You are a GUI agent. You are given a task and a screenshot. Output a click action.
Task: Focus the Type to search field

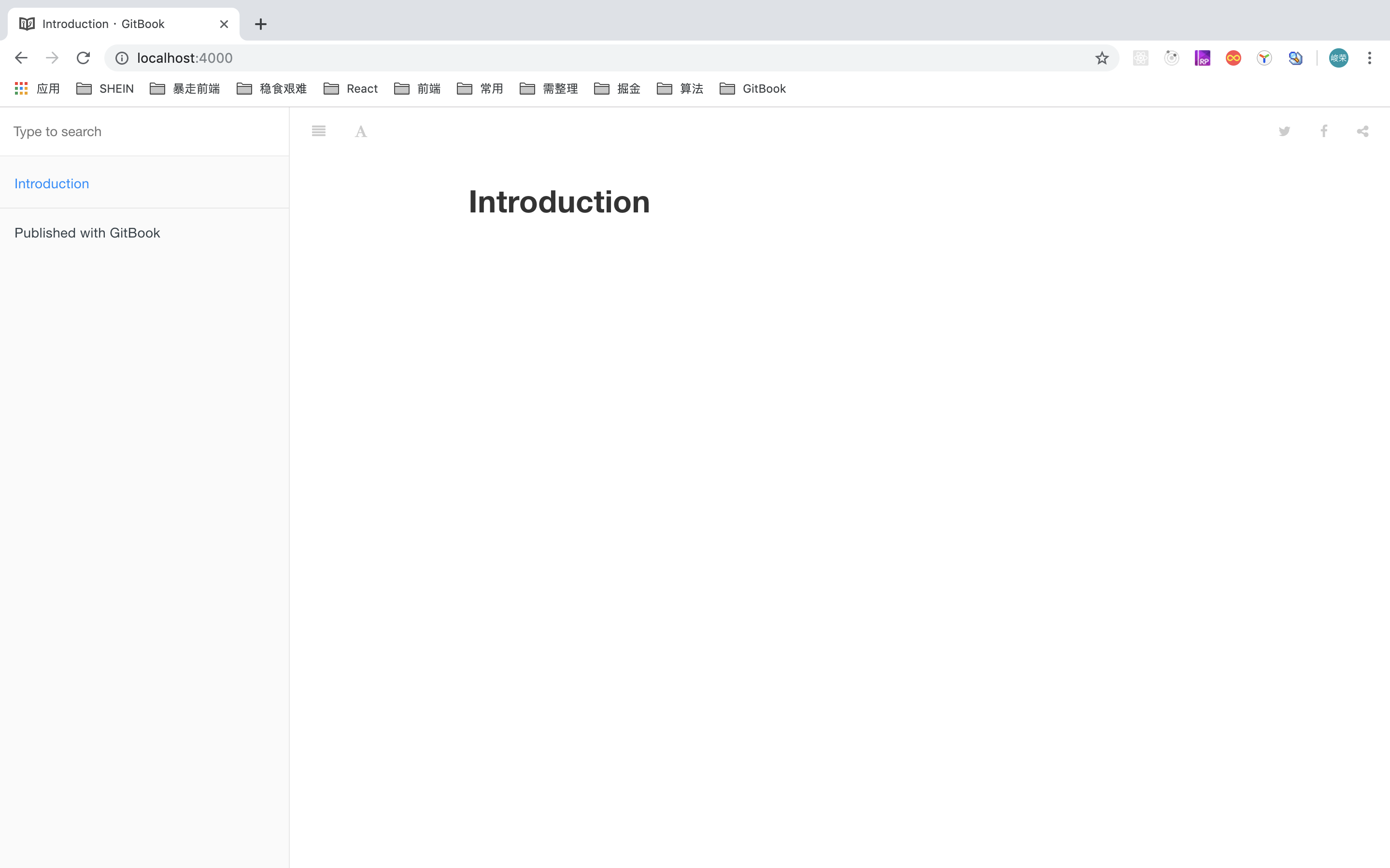[143, 131]
